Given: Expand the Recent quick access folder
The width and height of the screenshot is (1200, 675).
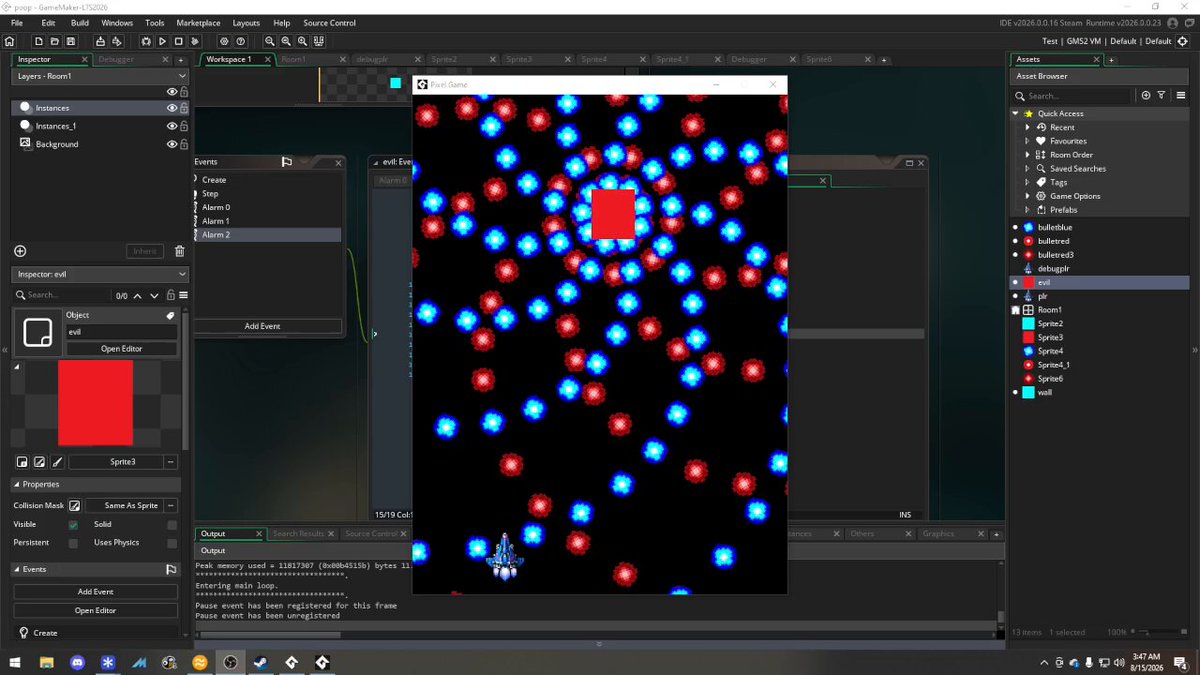Looking at the screenshot, I should pos(1027,127).
